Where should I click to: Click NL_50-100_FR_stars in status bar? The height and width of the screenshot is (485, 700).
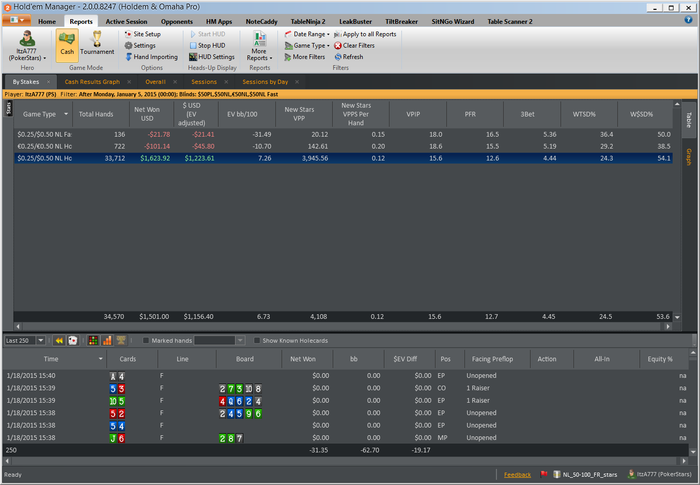tap(585, 475)
